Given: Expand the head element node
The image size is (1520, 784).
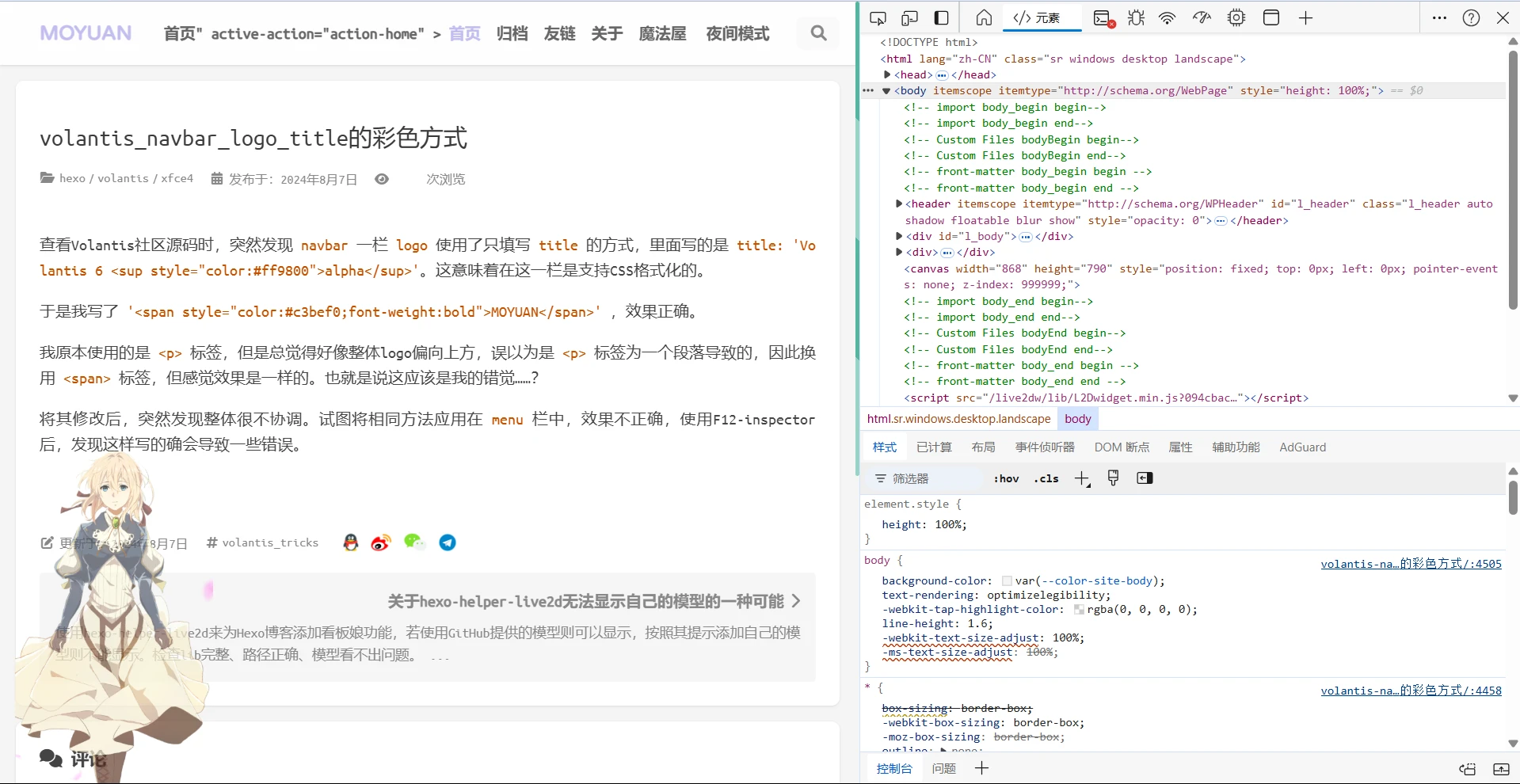Looking at the screenshot, I should point(888,74).
